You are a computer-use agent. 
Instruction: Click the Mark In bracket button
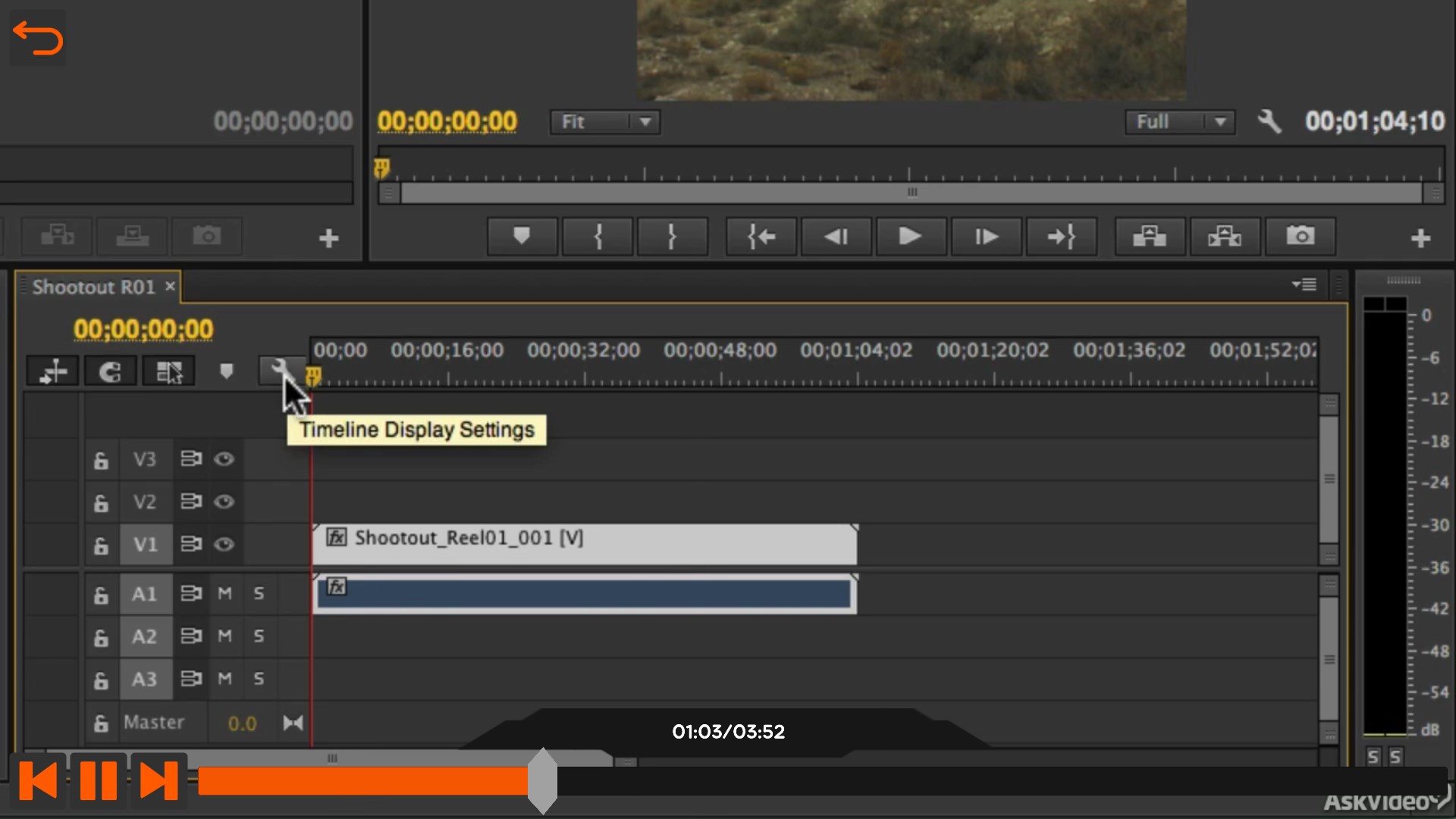coord(598,237)
